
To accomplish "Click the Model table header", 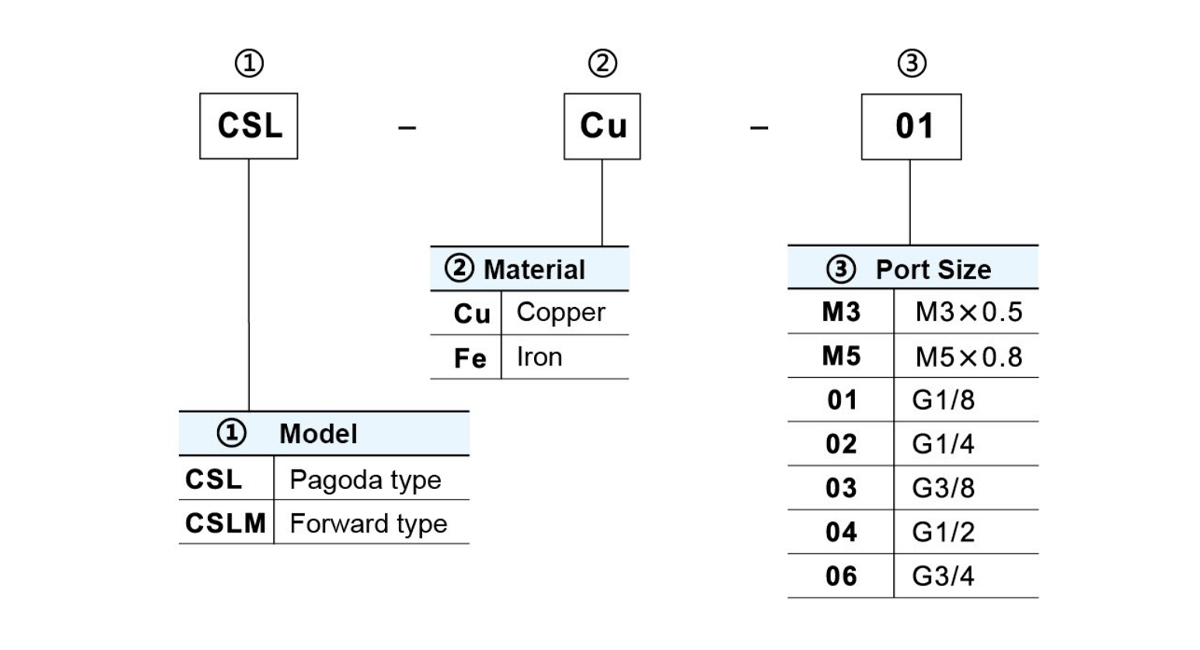I will tap(324, 434).
